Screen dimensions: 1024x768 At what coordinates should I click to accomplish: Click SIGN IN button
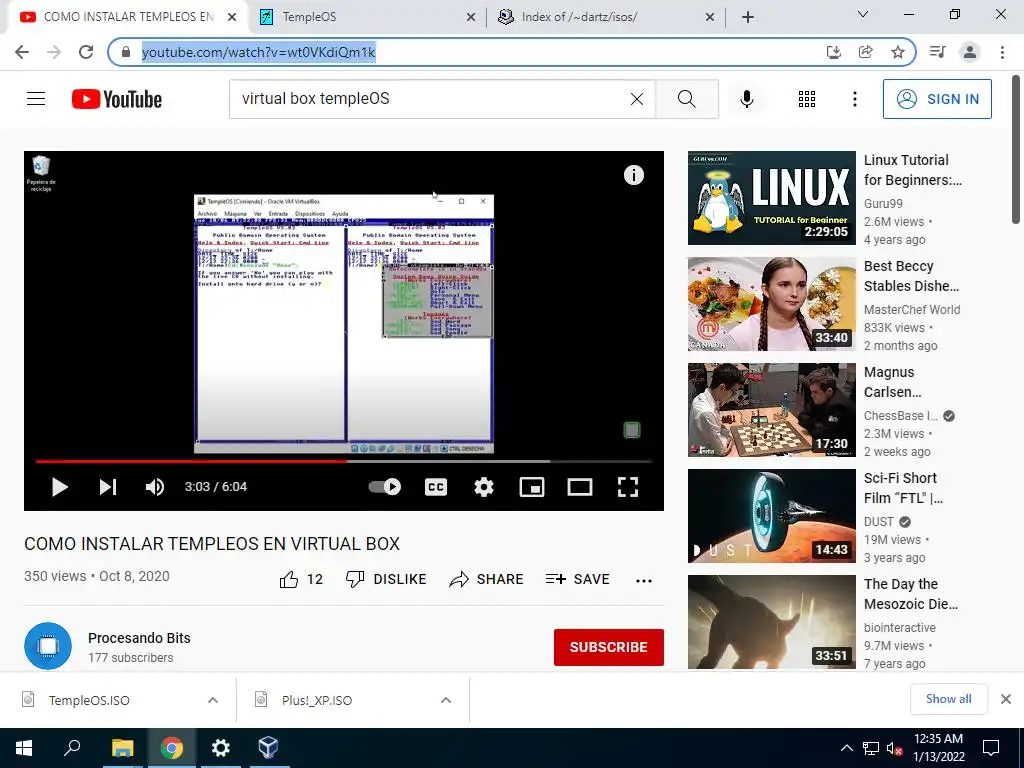(x=937, y=99)
